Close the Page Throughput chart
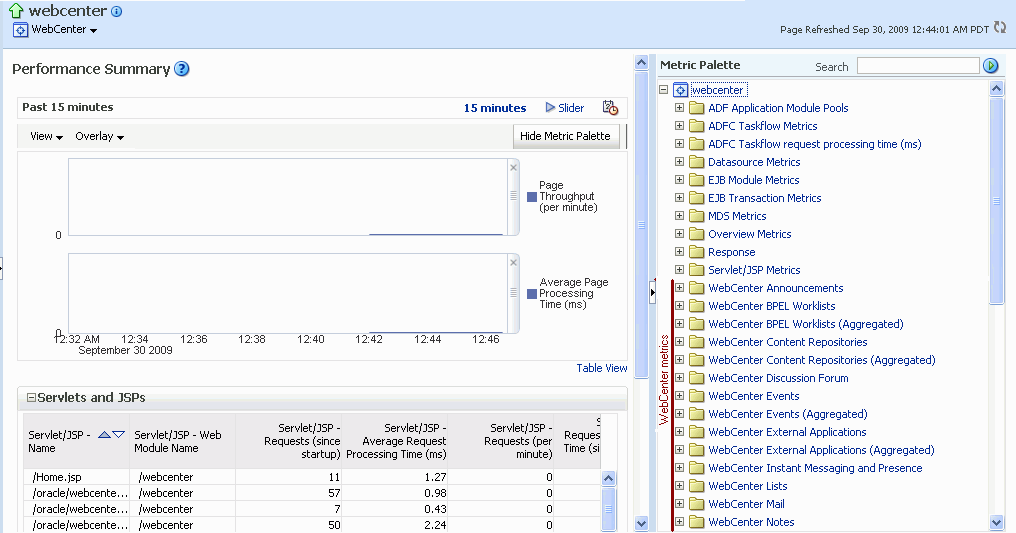This screenshot has height=533, width=1016. (513, 167)
